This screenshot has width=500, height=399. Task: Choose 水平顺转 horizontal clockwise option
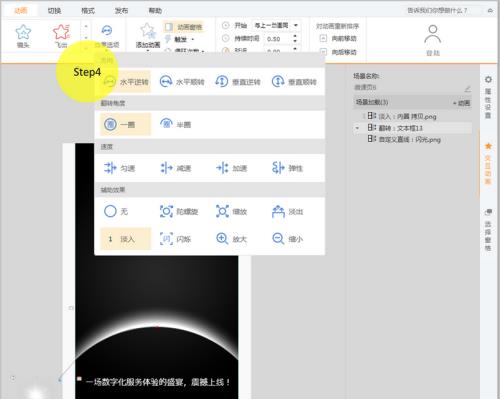(182, 82)
